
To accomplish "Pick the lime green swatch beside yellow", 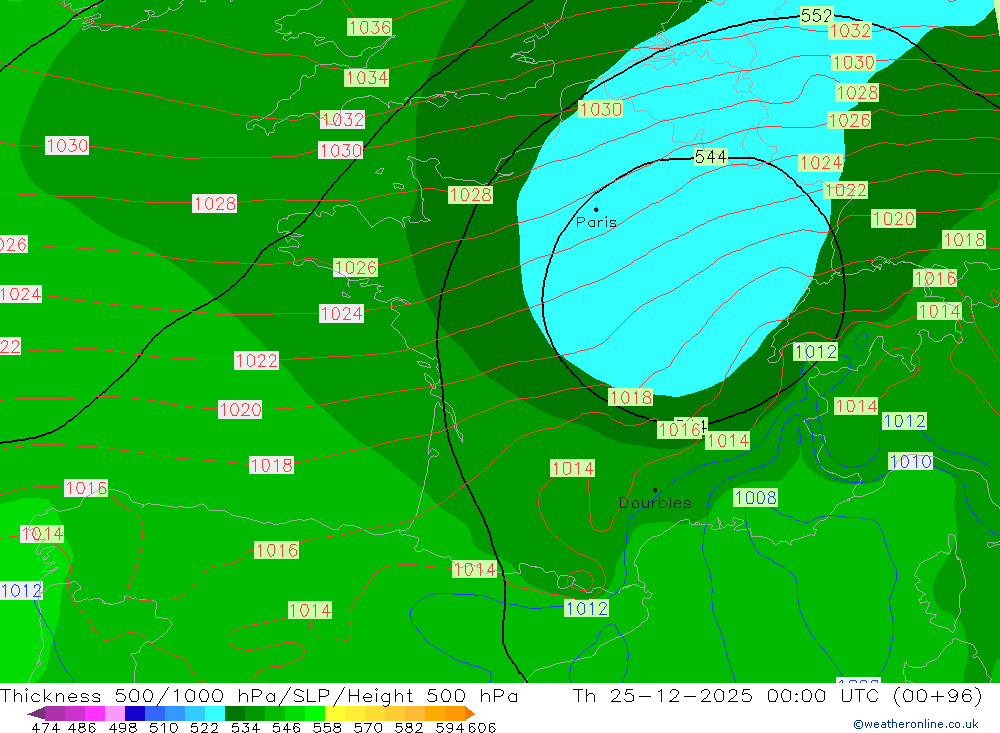I will coord(315,713).
